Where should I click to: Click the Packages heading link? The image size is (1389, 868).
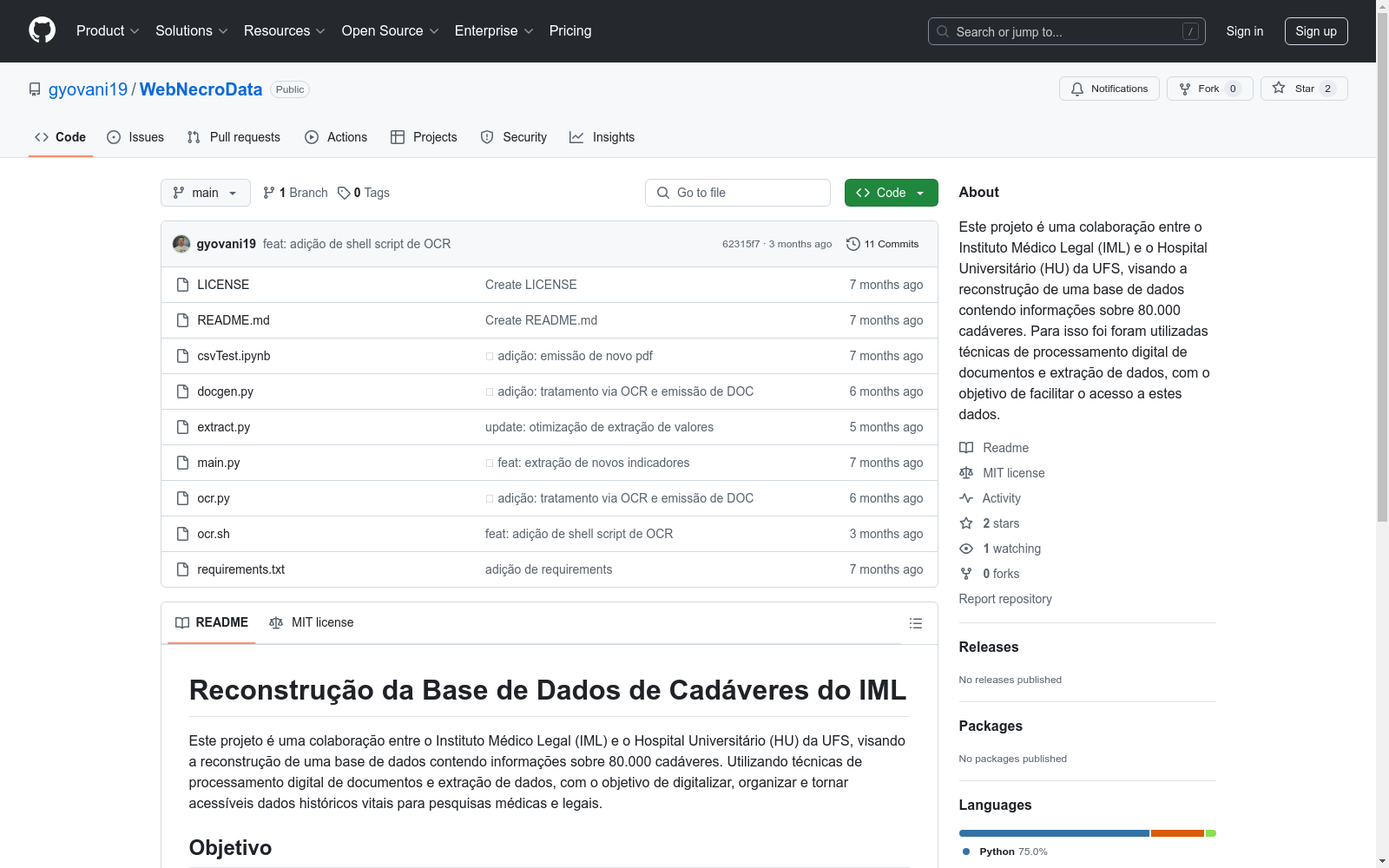coord(991,726)
